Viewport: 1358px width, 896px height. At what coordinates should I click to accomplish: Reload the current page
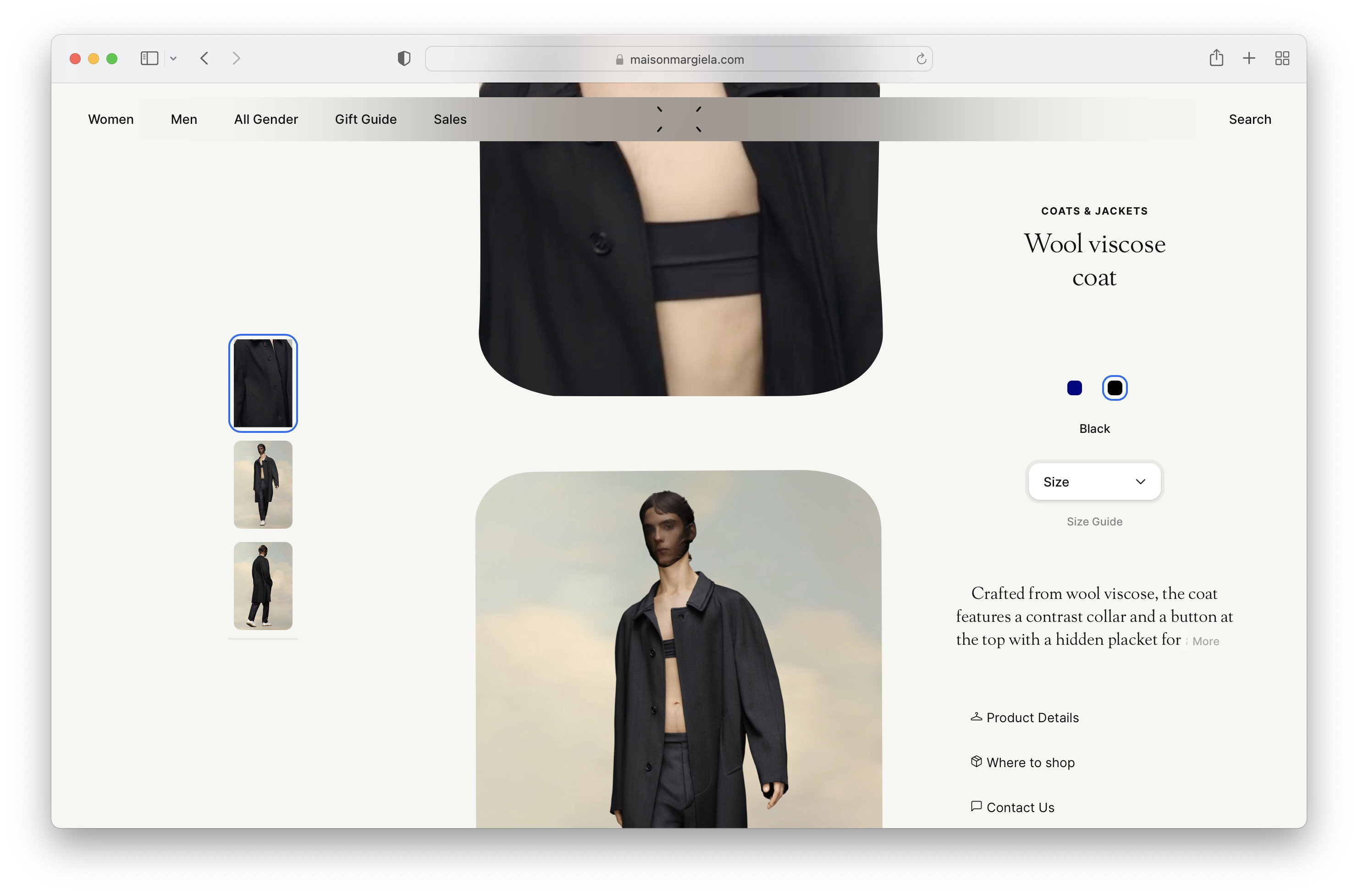[921, 59]
